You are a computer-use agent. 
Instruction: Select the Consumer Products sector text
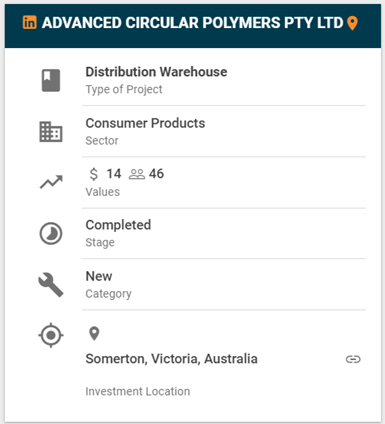click(145, 123)
